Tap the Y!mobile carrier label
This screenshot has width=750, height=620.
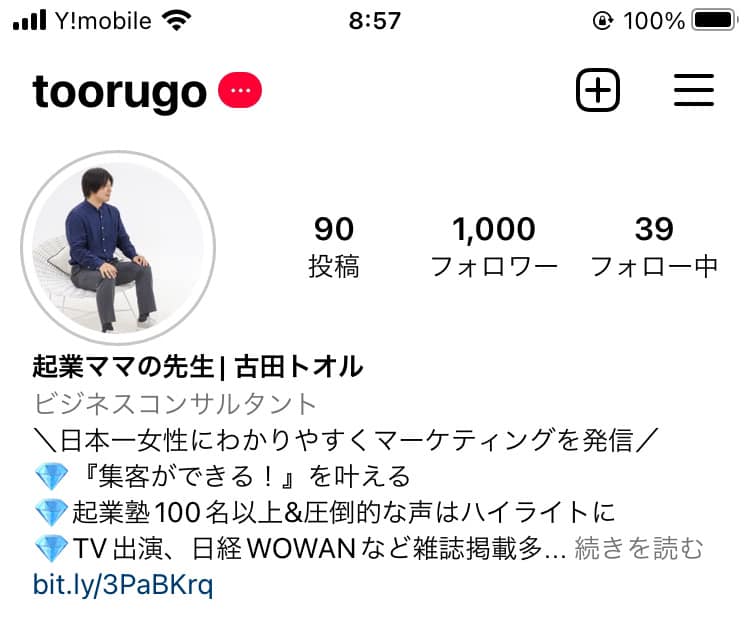[103, 21]
